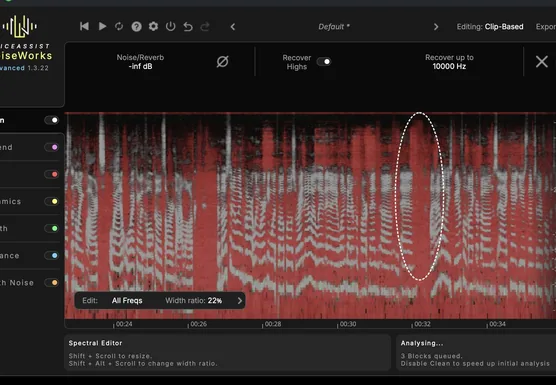This screenshot has width=556, height=385.
Task: Click the Spectral Editor heading
Action: click(x=95, y=343)
